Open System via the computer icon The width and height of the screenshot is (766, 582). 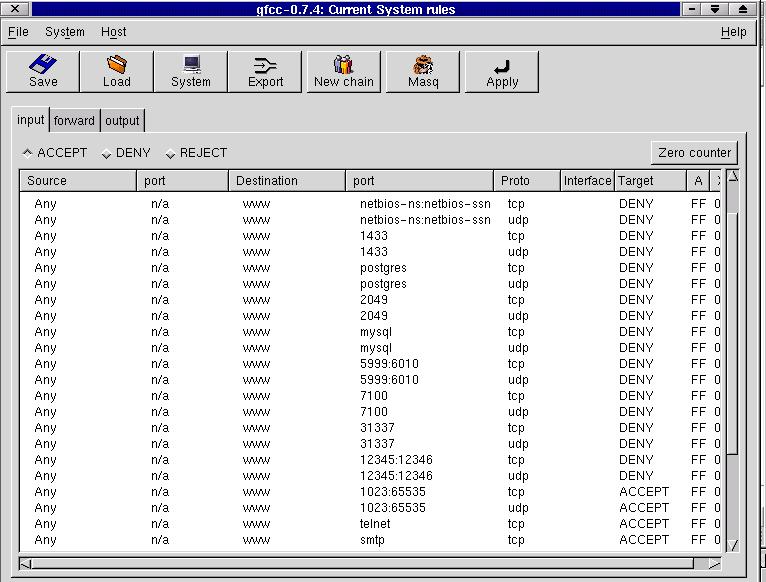(191, 65)
